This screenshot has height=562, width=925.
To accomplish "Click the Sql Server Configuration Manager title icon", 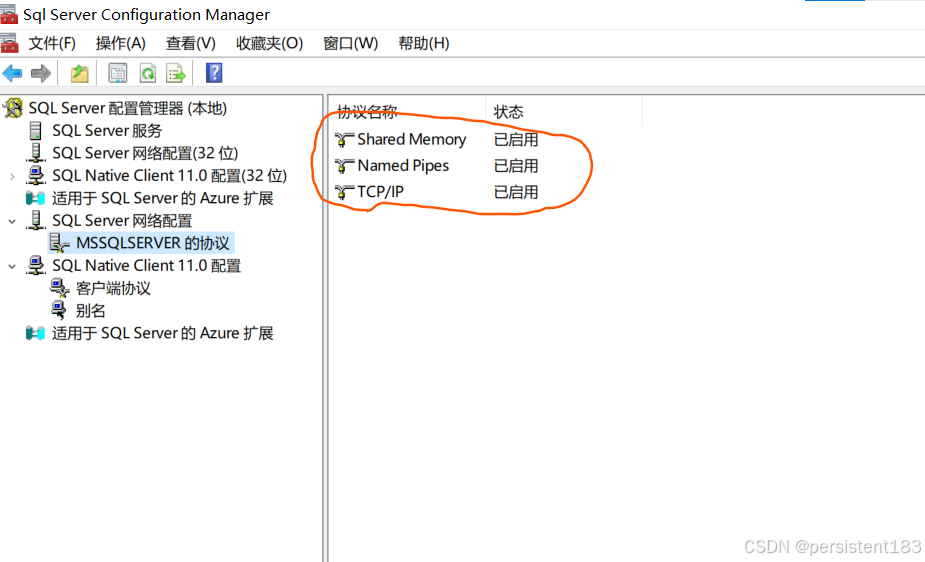I will pos(9,14).
